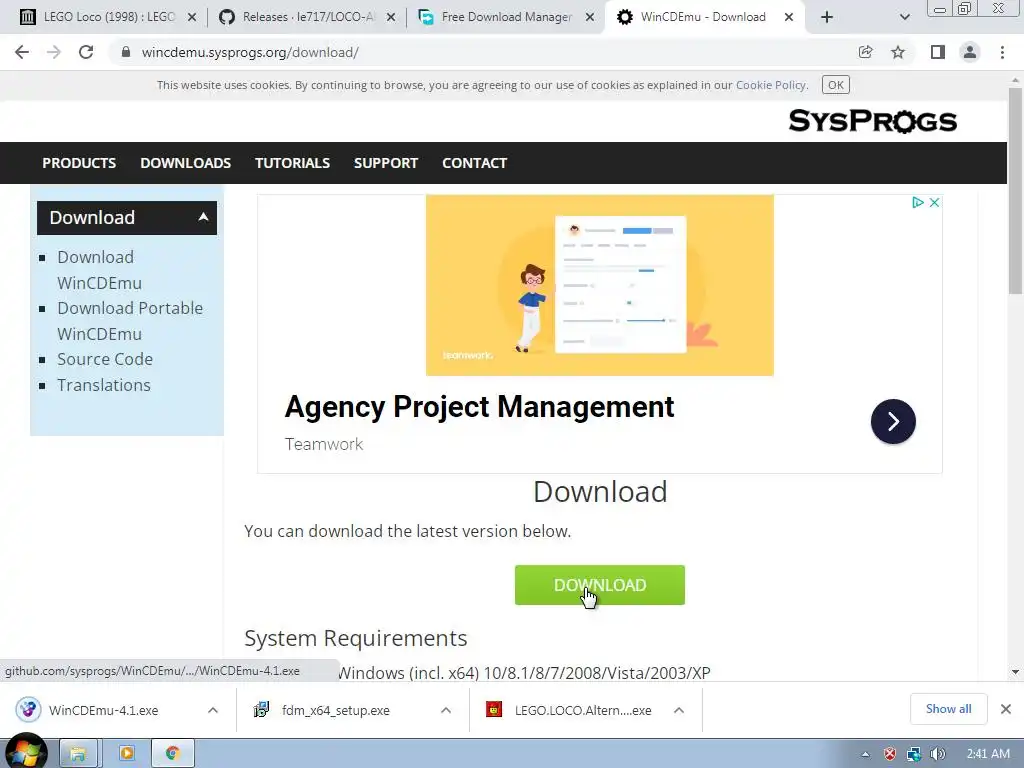Open the AdChoices info icon
1024x768 pixels.
(x=918, y=202)
